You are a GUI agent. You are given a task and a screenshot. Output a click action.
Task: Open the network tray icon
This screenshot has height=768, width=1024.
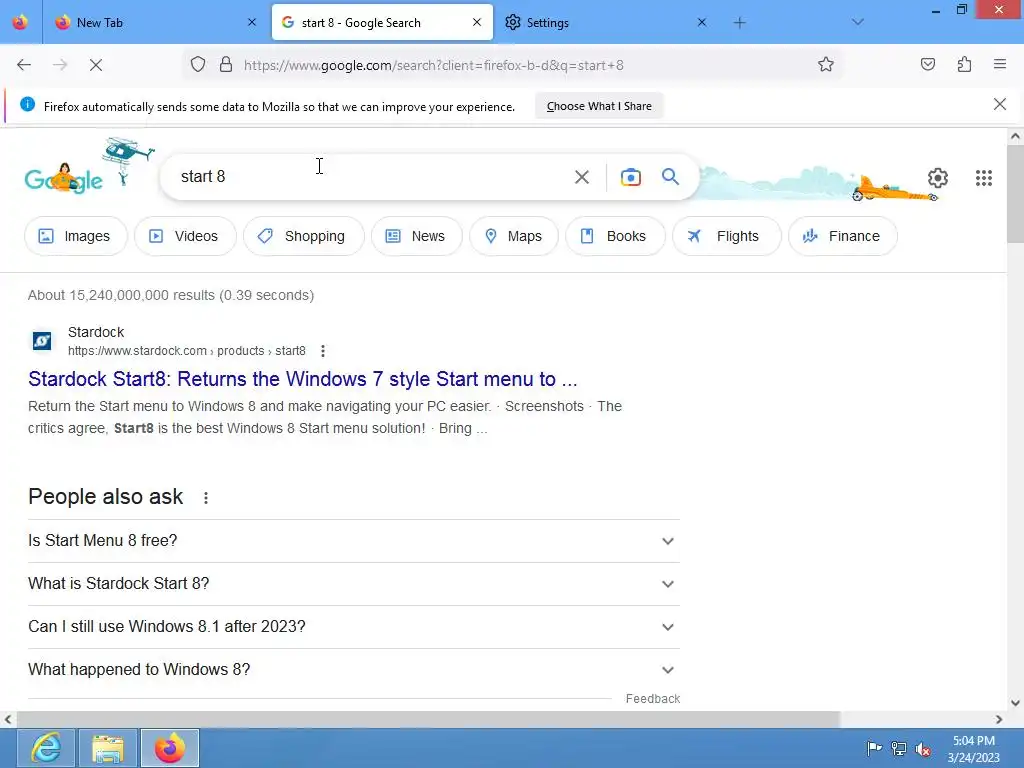point(899,748)
